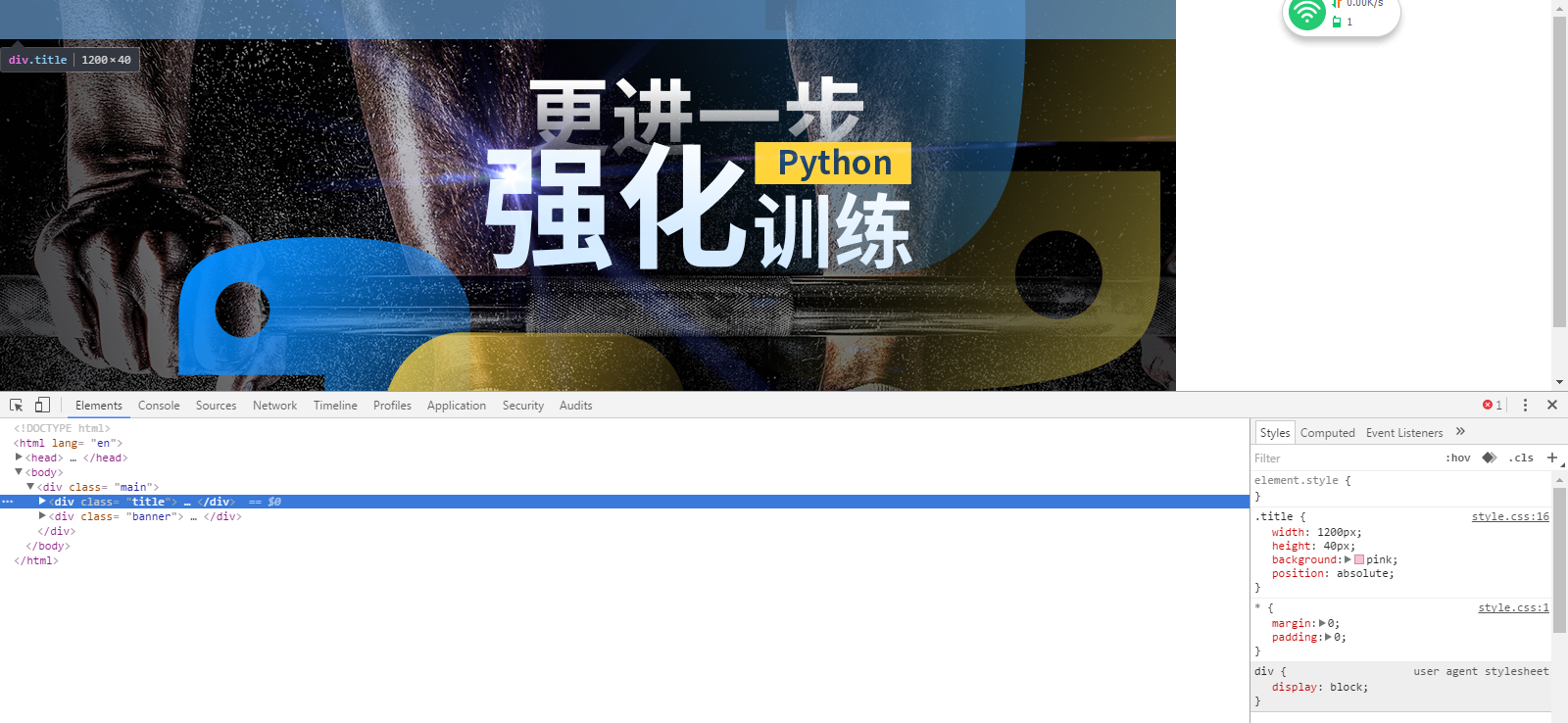Expand the margin shorthand property triangle
This screenshot has width=1568, height=723.
(x=1322, y=623)
